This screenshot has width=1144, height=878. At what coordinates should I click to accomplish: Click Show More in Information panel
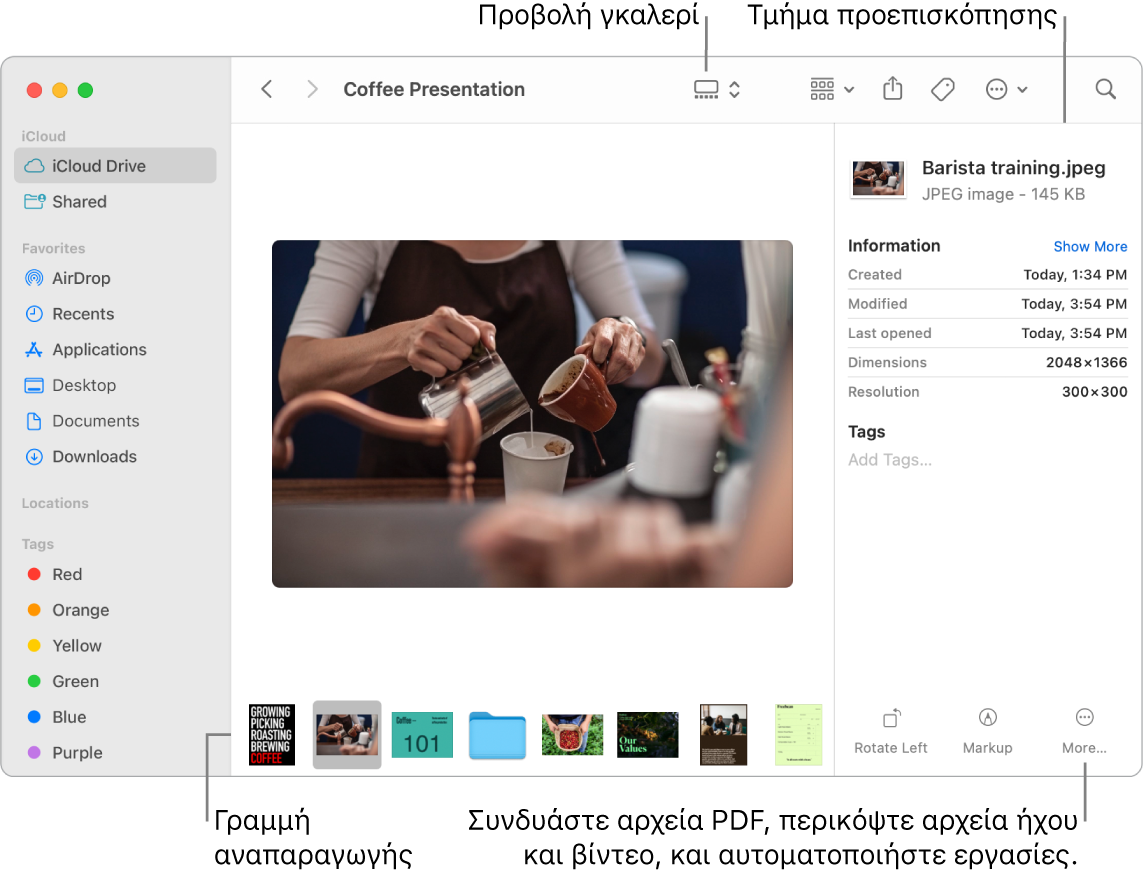[x=1090, y=246]
